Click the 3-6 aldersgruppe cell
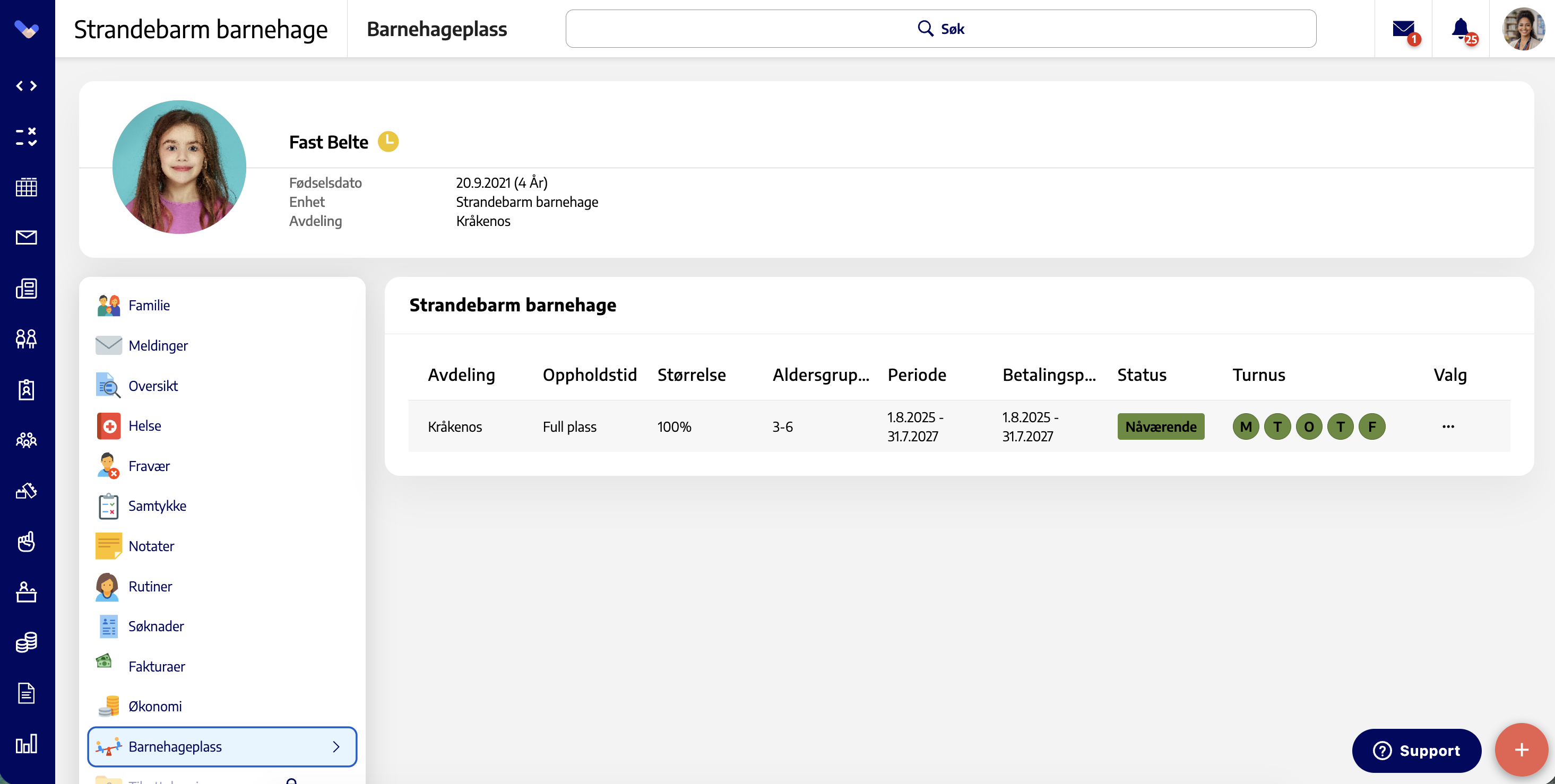 click(x=782, y=426)
